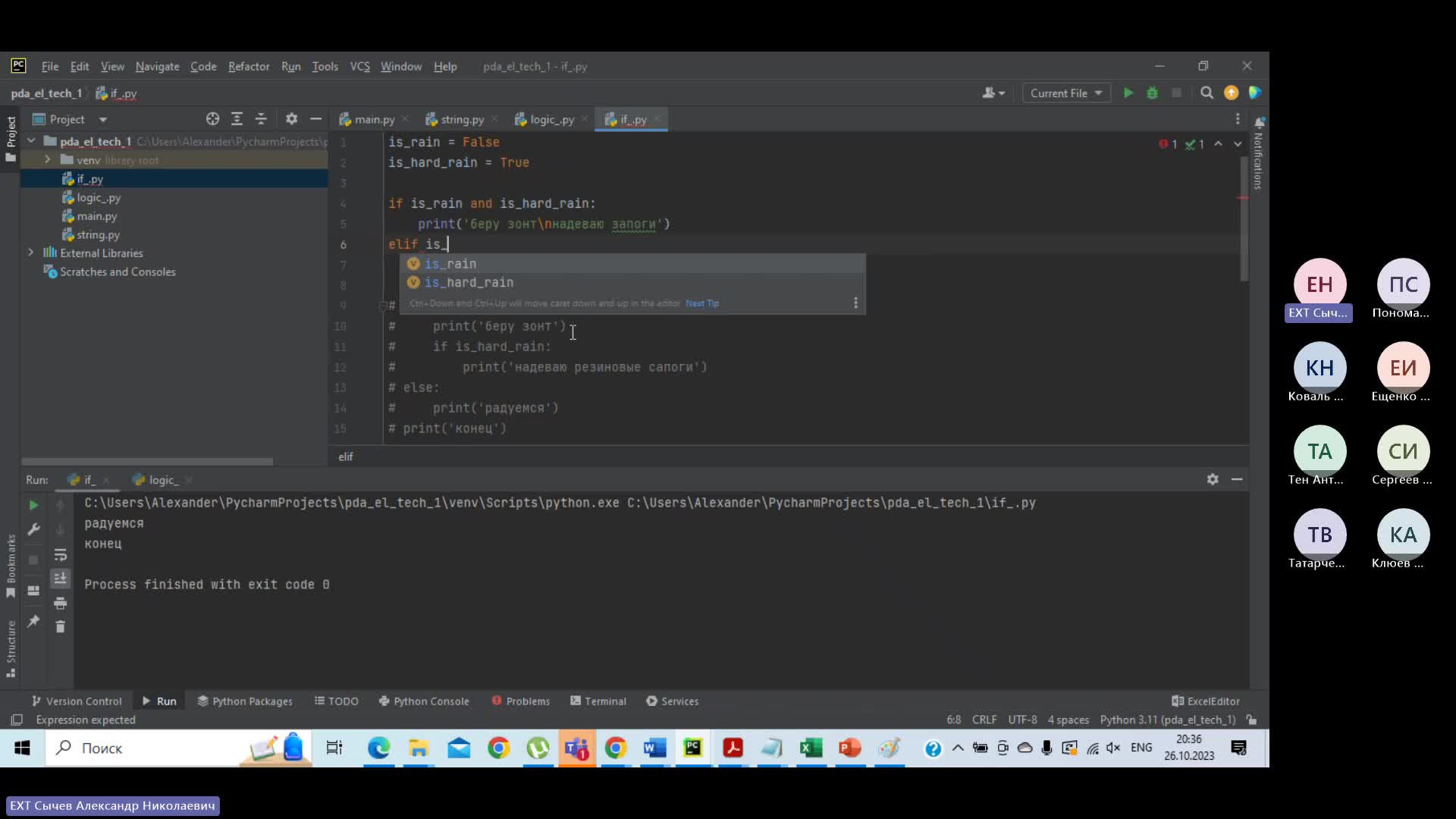
Task: Select string.py in project tree
Action: (x=98, y=235)
